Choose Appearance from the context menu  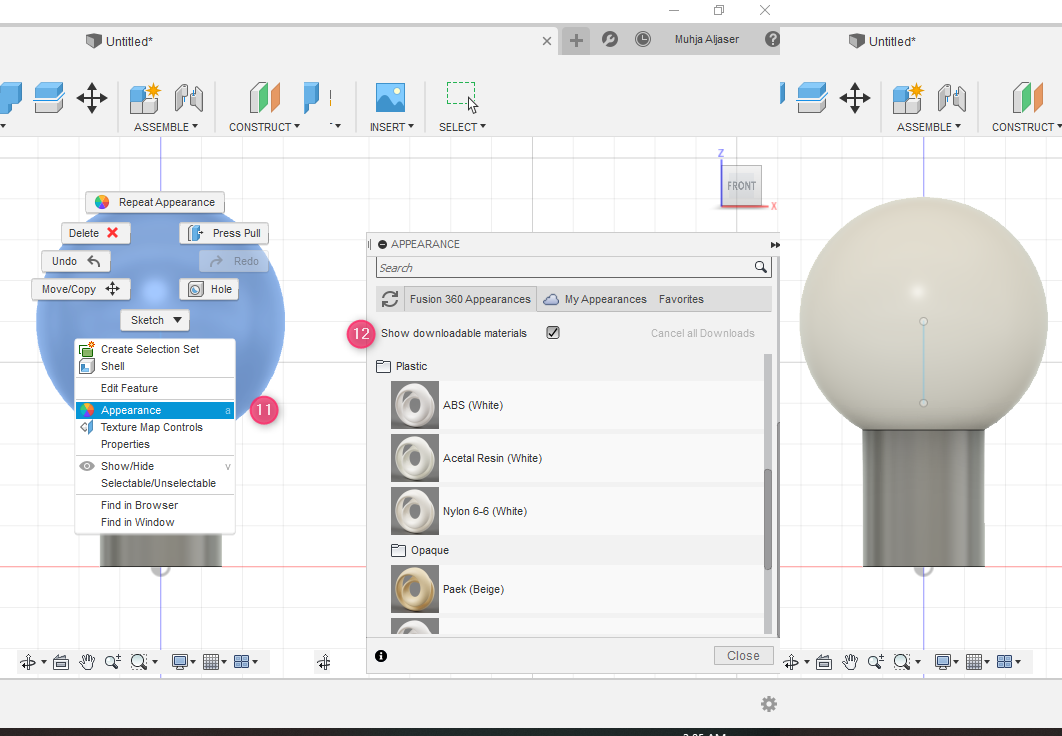(x=131, y=410)
